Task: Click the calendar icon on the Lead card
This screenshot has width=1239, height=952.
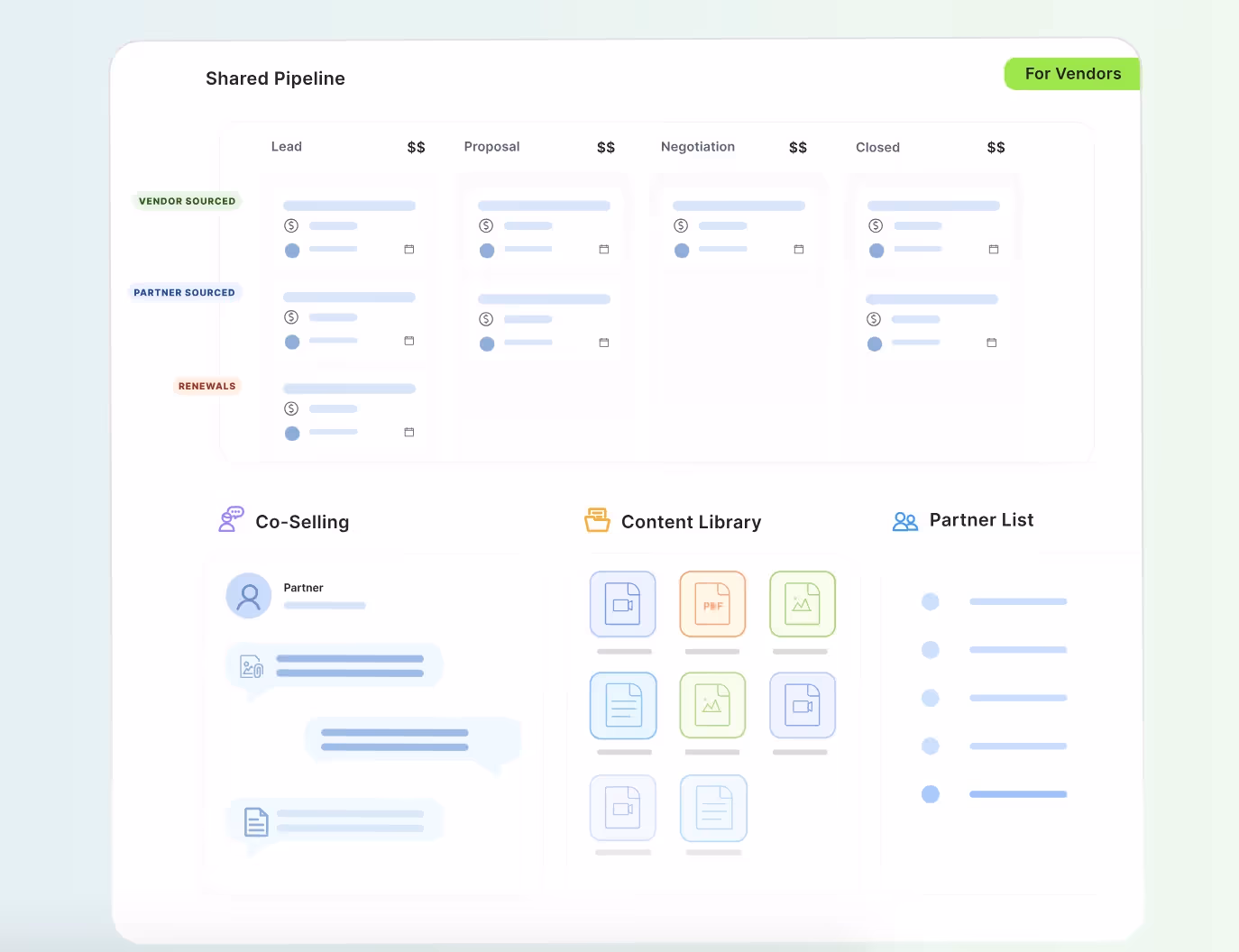Action: pyautogui.click(x=409, y=251)
